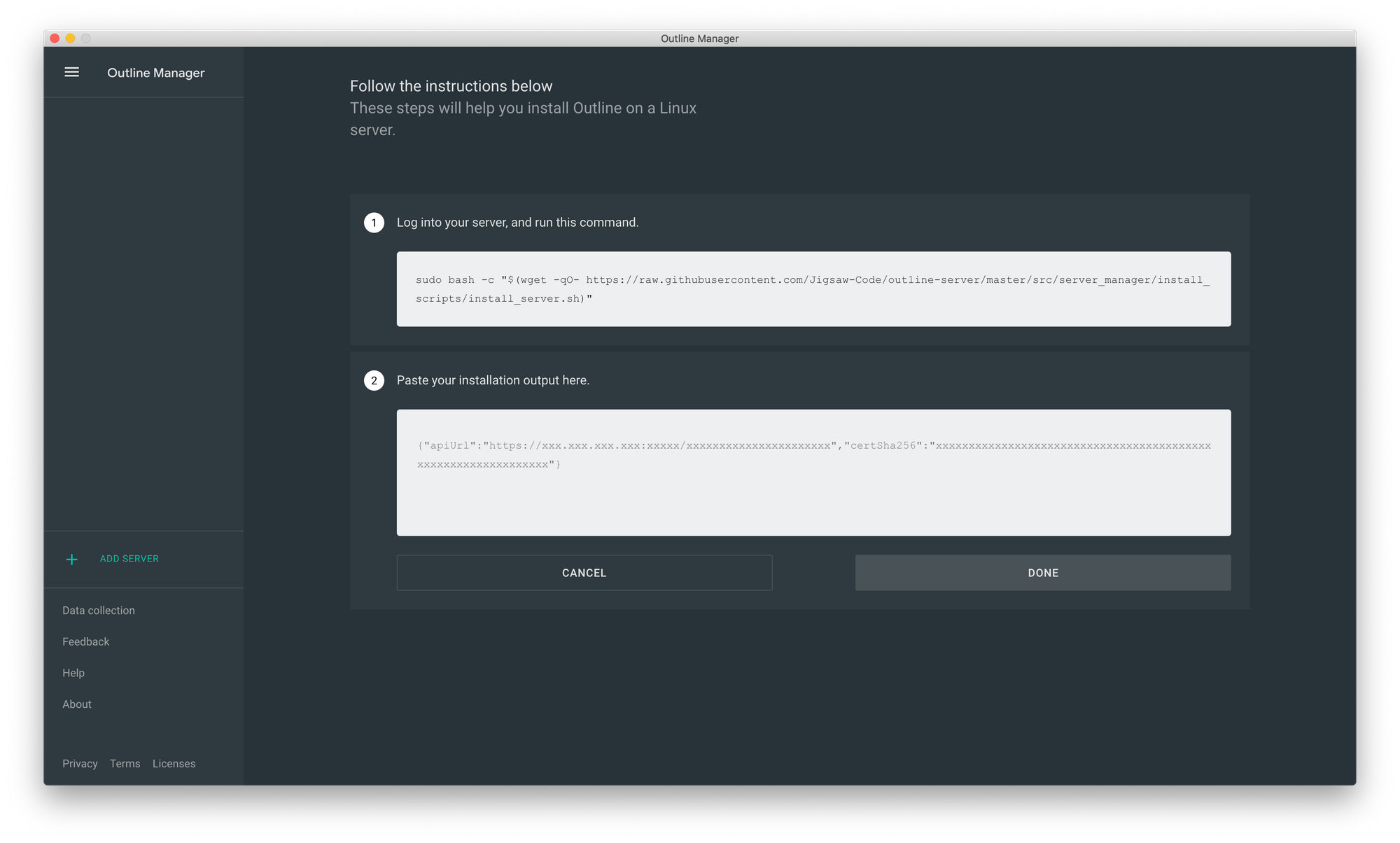Click 'Paste your installation output here' text

click(x=493, y=380)
